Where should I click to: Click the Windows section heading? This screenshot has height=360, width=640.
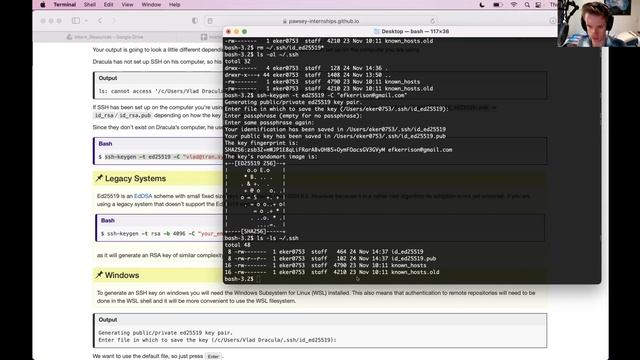coord(122,275)
